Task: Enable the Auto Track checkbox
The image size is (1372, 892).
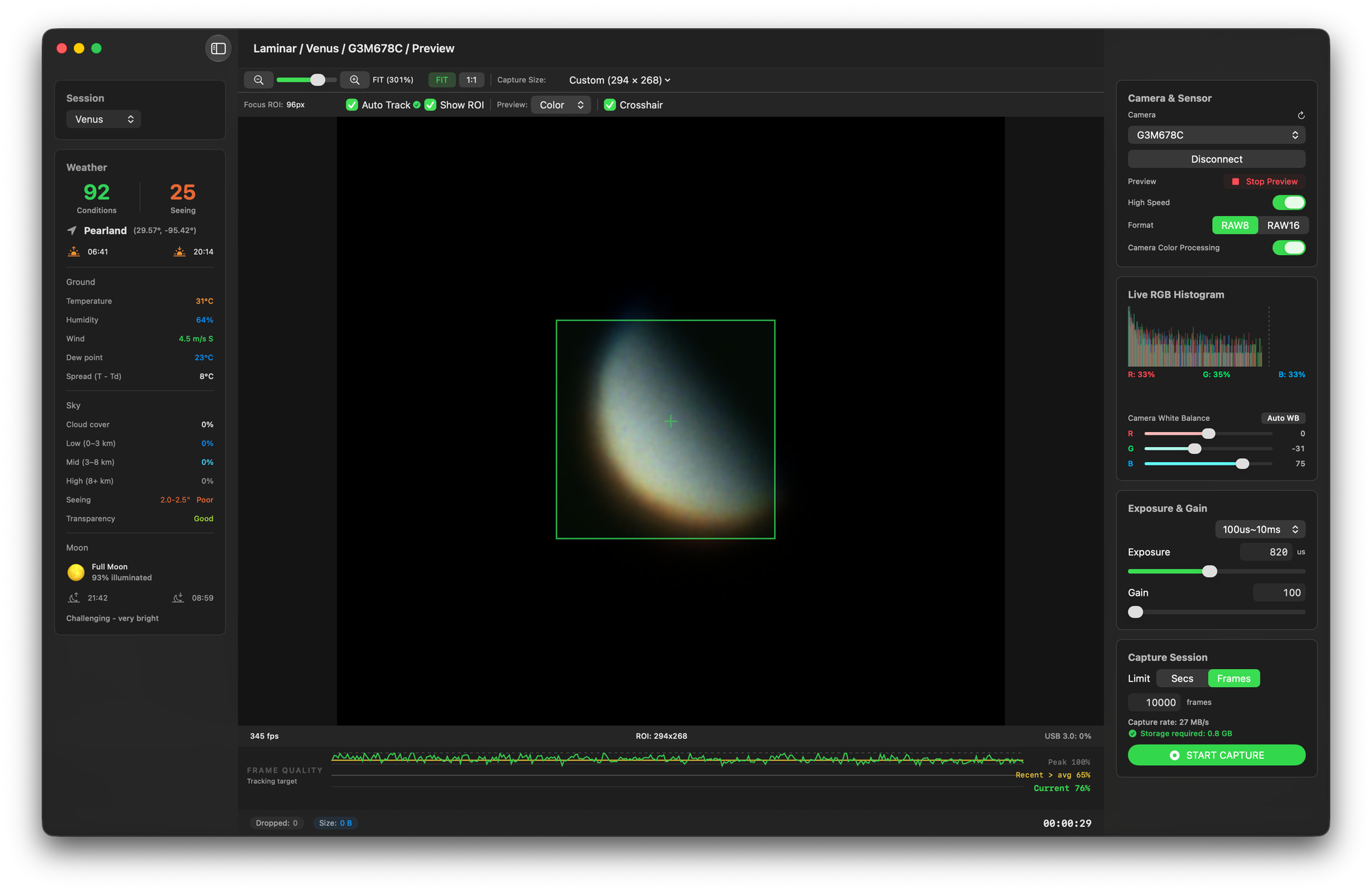Action: (x=352, y=105)
